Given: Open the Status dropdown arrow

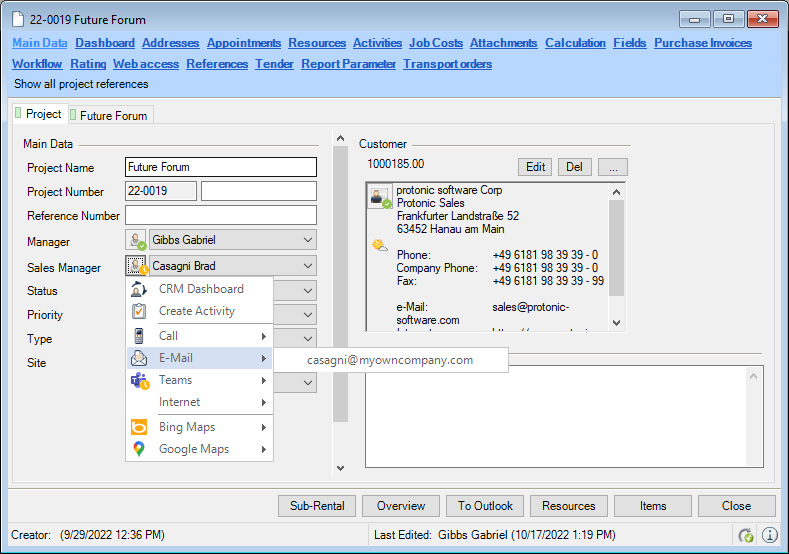Looking at the screenshot, I should [308, 291].
